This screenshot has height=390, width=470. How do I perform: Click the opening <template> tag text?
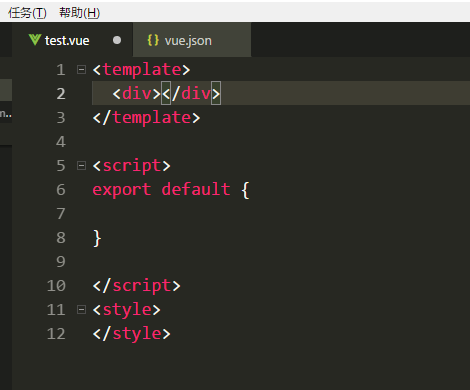coord(141,70)
